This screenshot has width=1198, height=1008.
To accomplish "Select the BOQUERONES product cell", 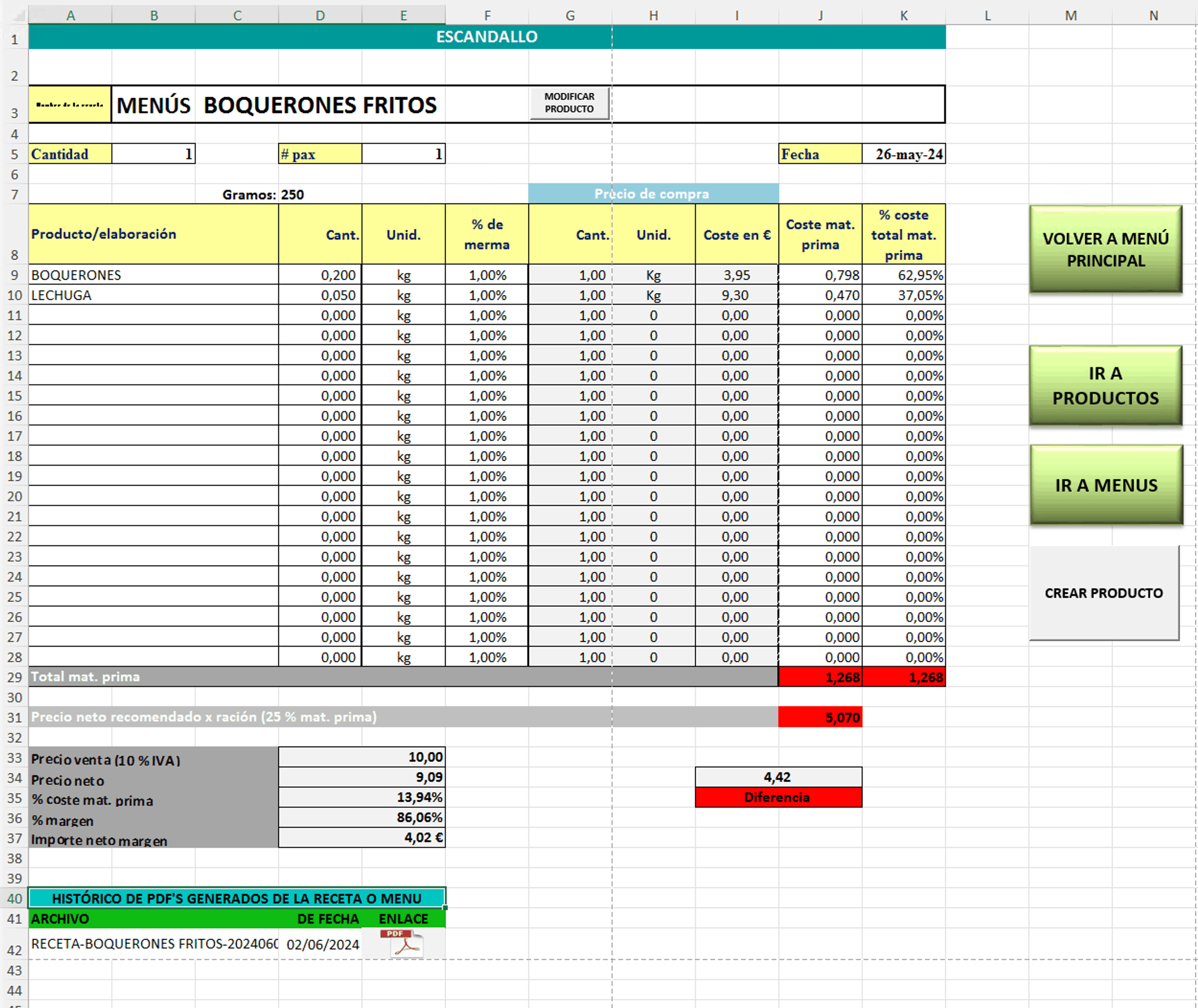I will [x=153, y=275].
